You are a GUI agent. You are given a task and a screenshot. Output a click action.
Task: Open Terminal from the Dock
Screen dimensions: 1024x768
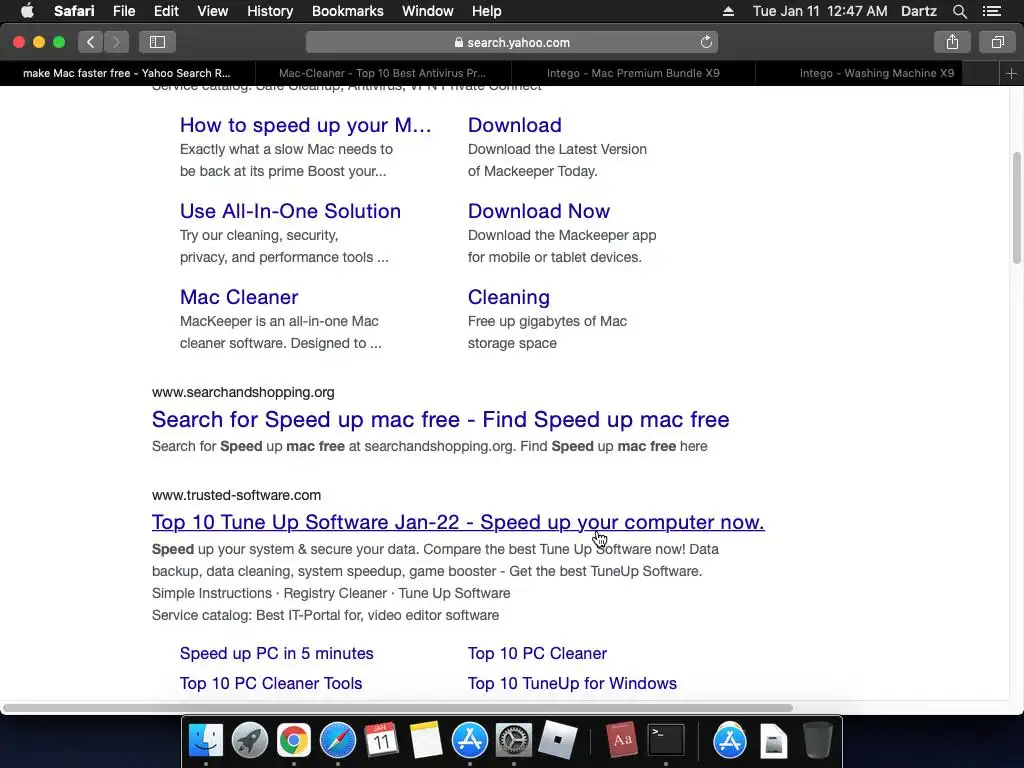(x=665, y=741)
